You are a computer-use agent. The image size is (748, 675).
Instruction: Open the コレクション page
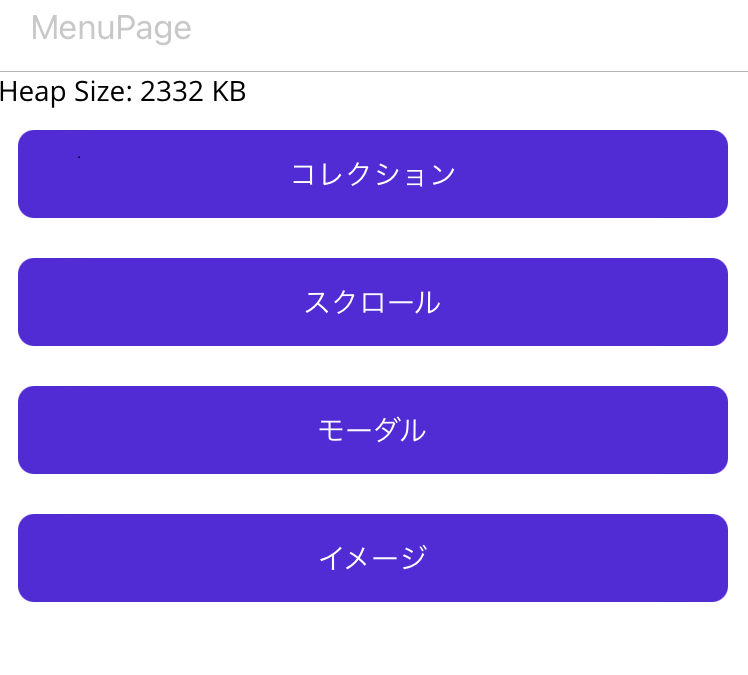373,174
